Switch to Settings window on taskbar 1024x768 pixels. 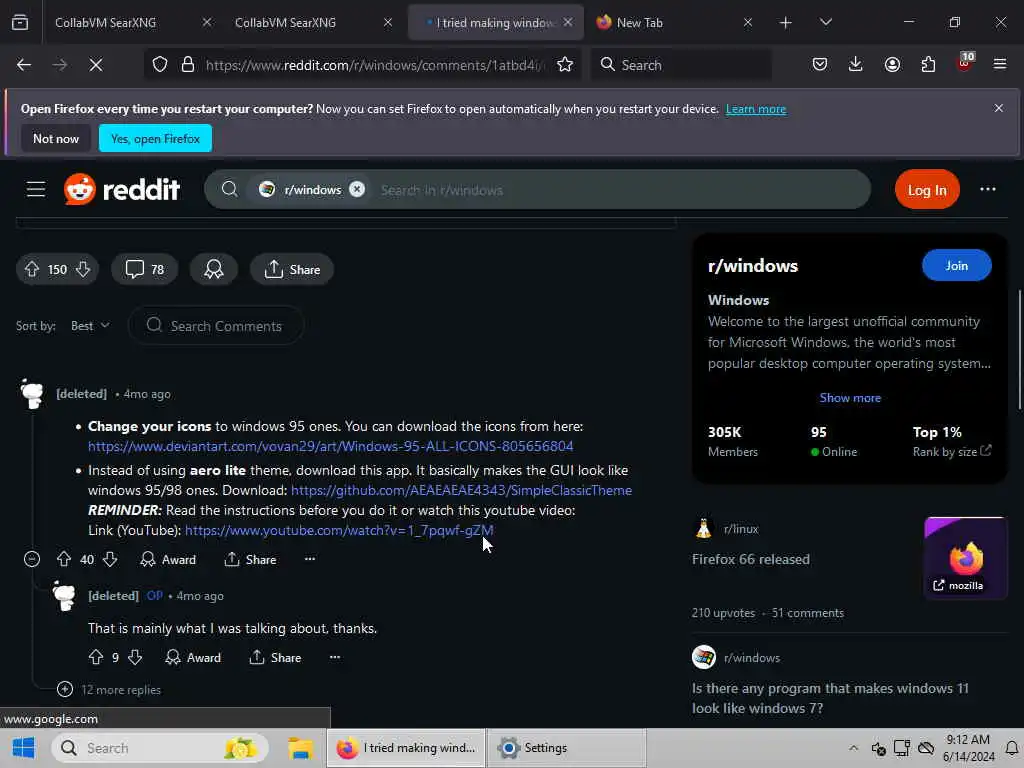click(566, 748)
